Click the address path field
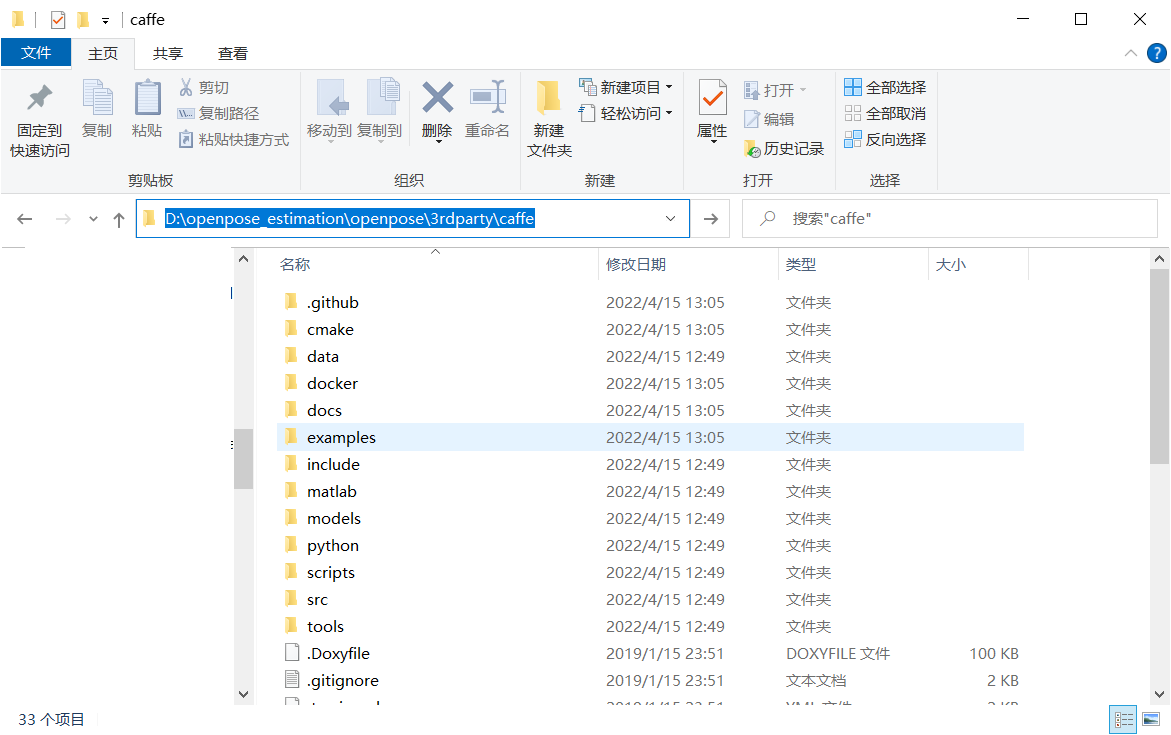1171x735 pixels. coord(412,219)
